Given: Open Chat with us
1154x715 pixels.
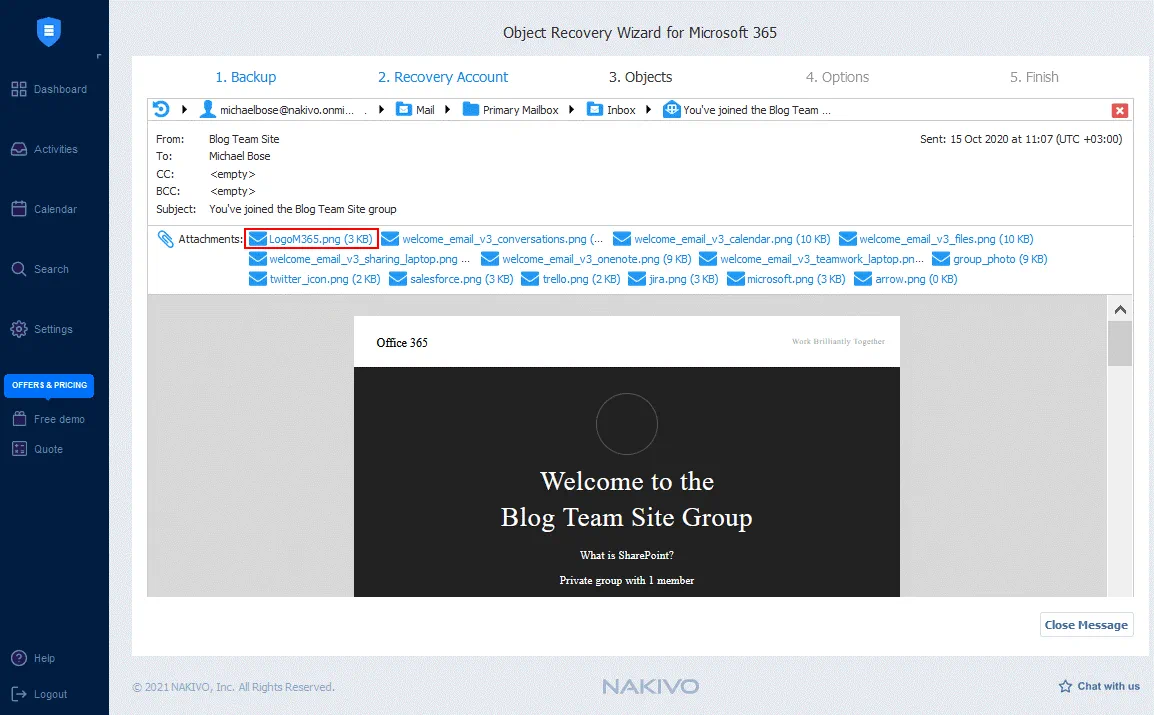Looking at the screenshot, I should click(x=1099, y=686).
